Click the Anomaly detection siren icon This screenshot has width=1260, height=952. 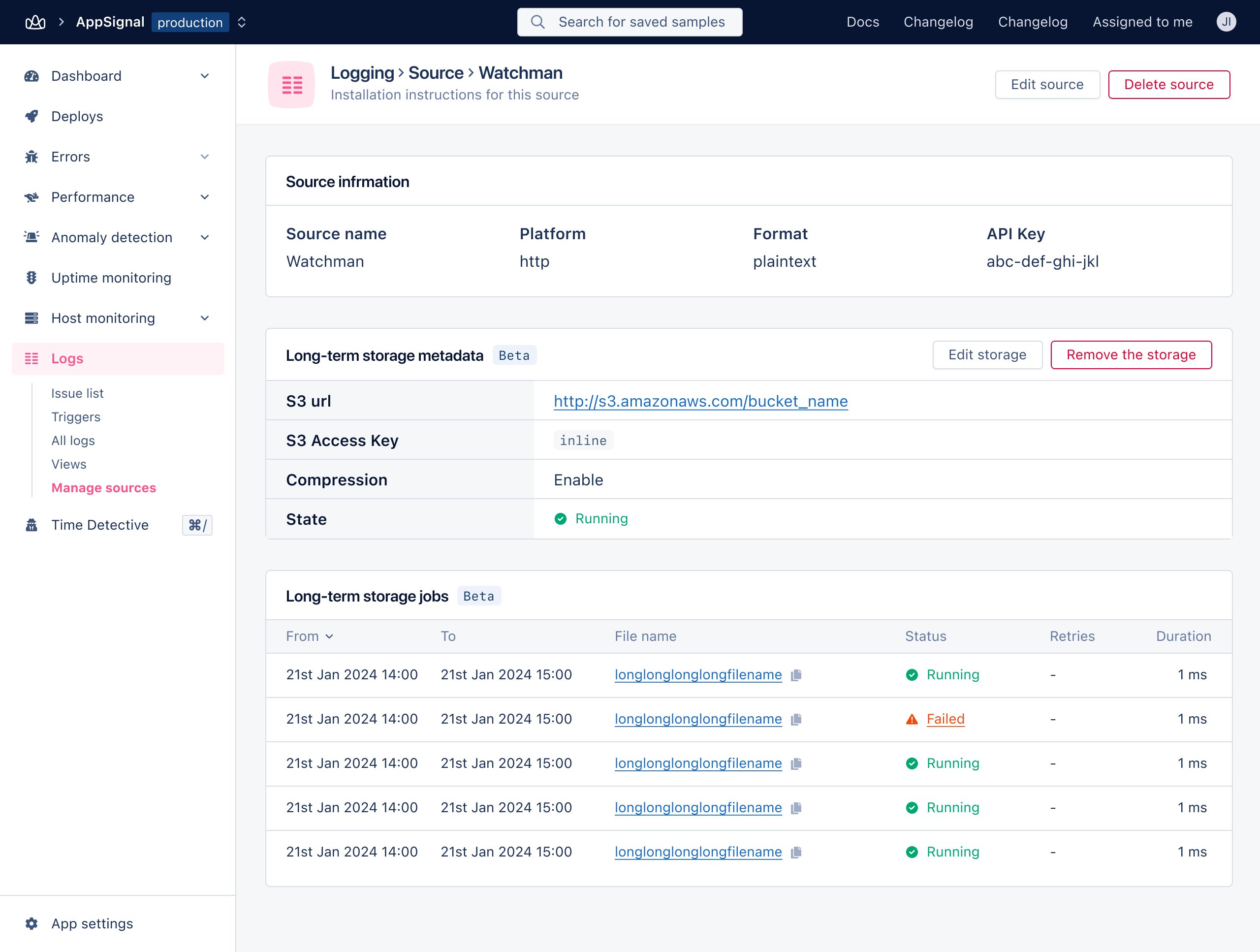click(x=31, y=237)
